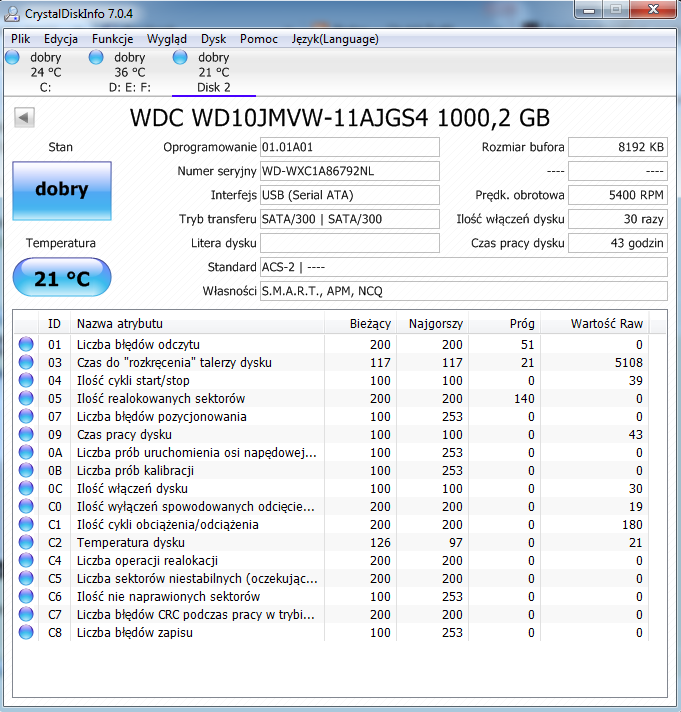Click the Interfejs USB (Serial ATA) field
The height and width of the screenshot is (712, 681).
(x=350, y=195)
